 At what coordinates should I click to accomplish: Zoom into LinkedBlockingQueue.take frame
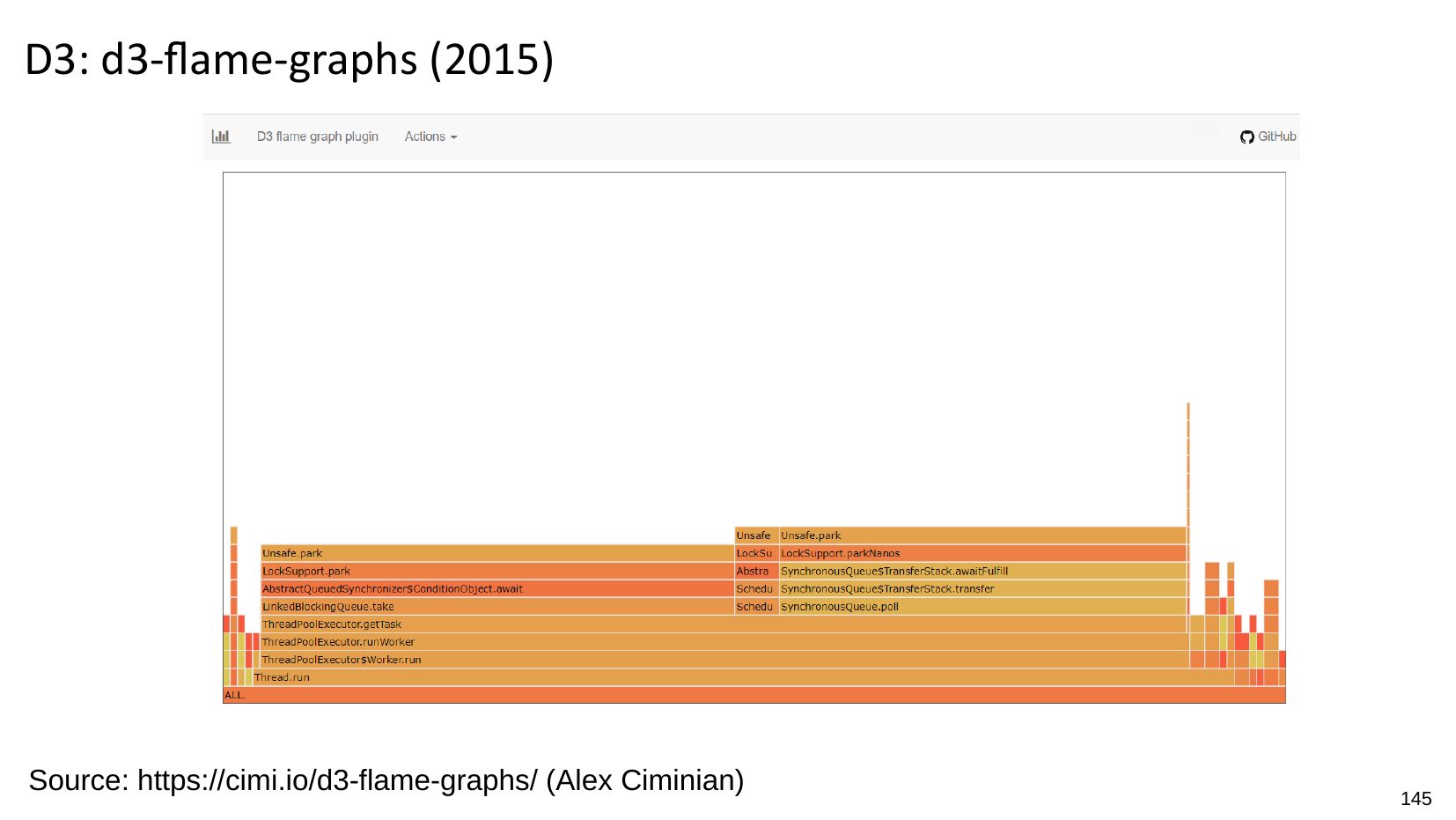pos(496,607)
